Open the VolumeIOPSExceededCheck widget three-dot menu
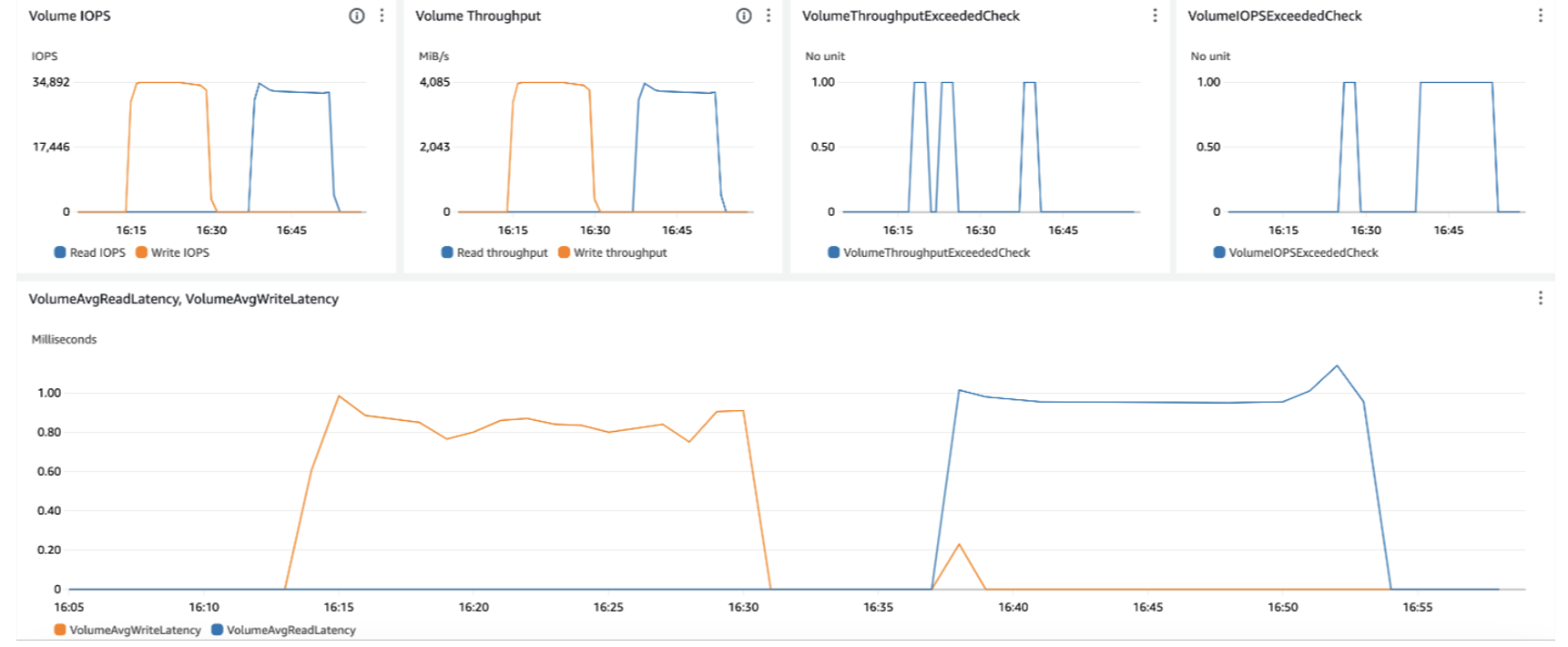The image size is (1568, 647). click(x=1540, y=15)
